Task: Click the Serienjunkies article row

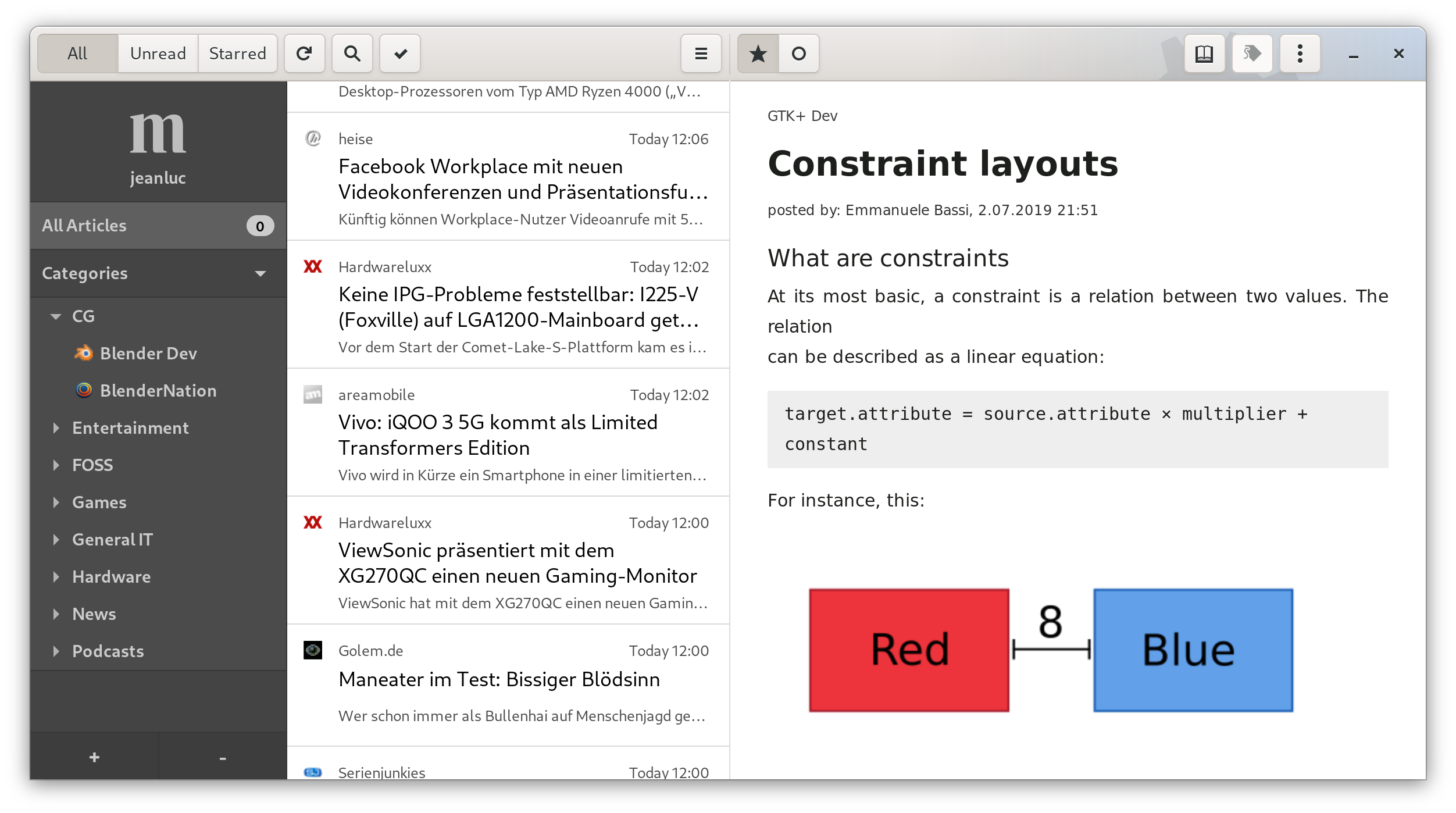Action: point(508,764)
